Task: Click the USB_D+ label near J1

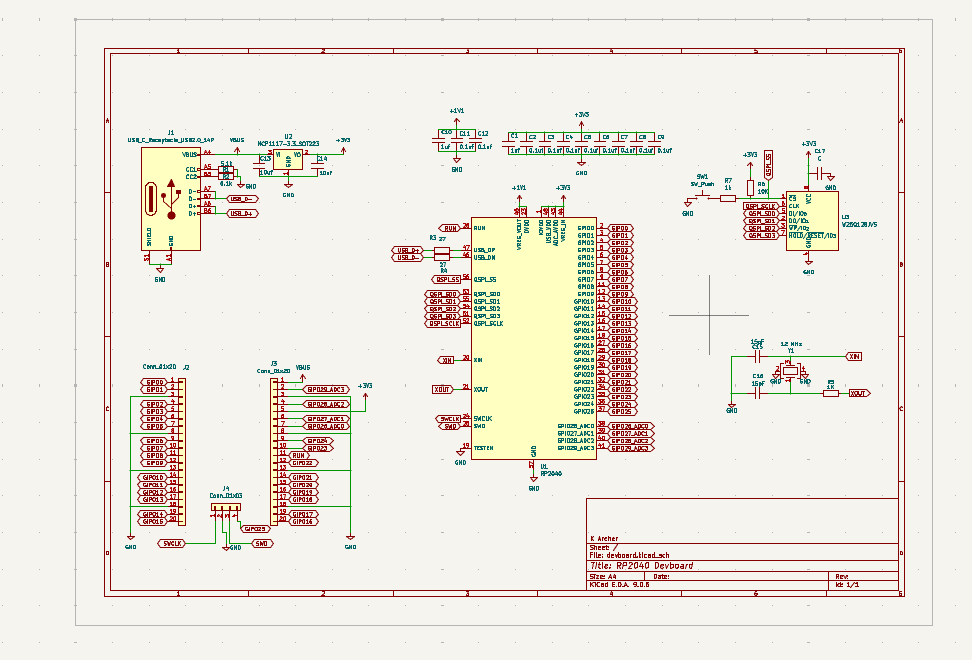Action: (241, 213)
